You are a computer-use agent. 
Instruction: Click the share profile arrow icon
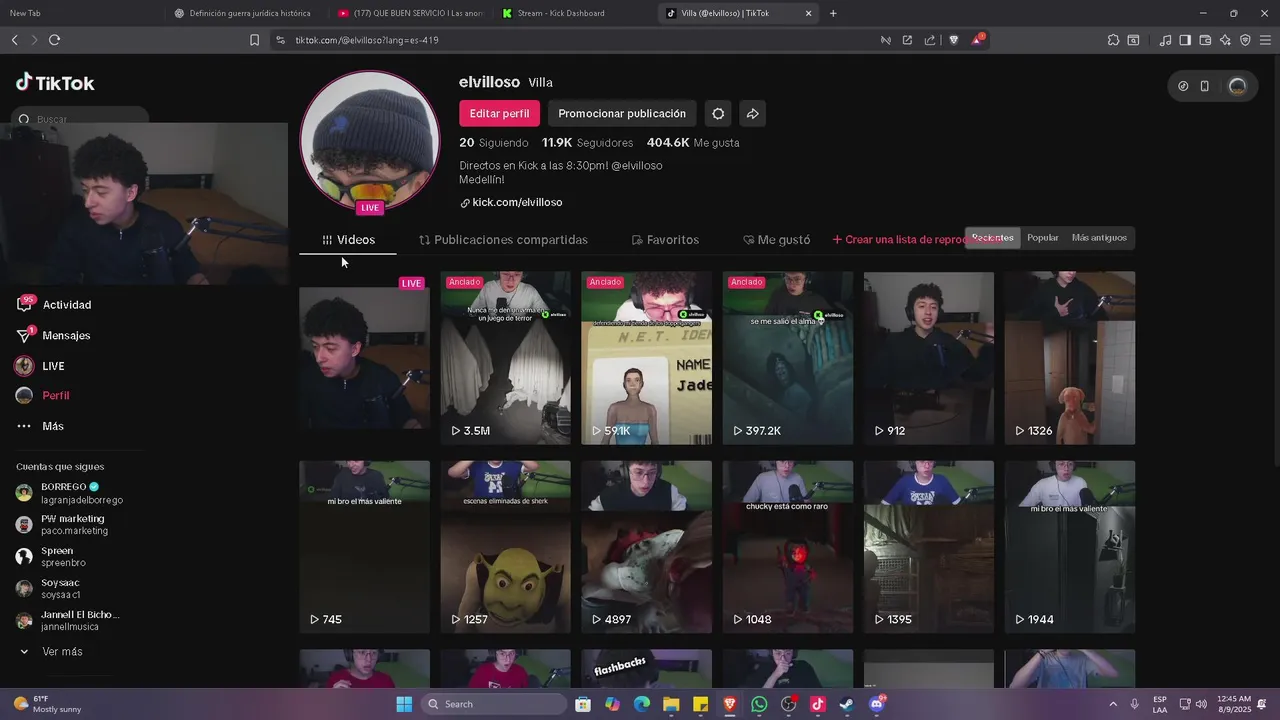pos(753,113)
